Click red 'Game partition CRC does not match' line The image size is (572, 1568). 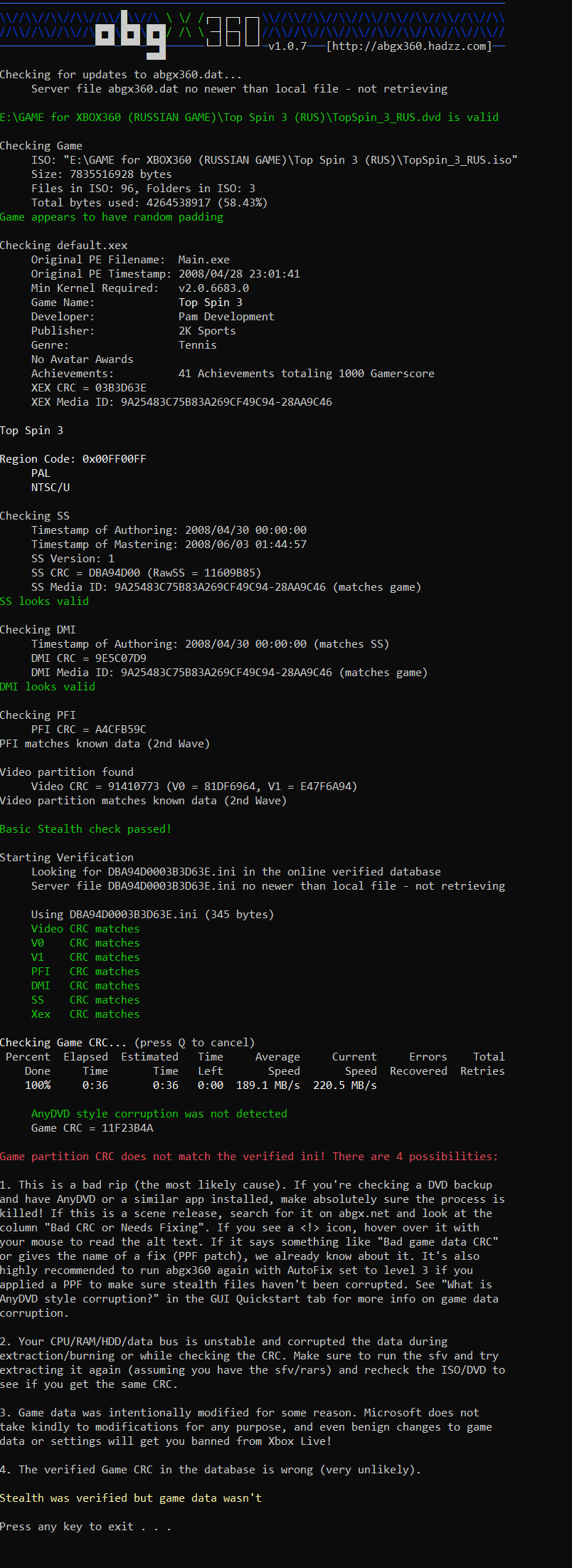pyautogui.click(x=249, y=1157)
